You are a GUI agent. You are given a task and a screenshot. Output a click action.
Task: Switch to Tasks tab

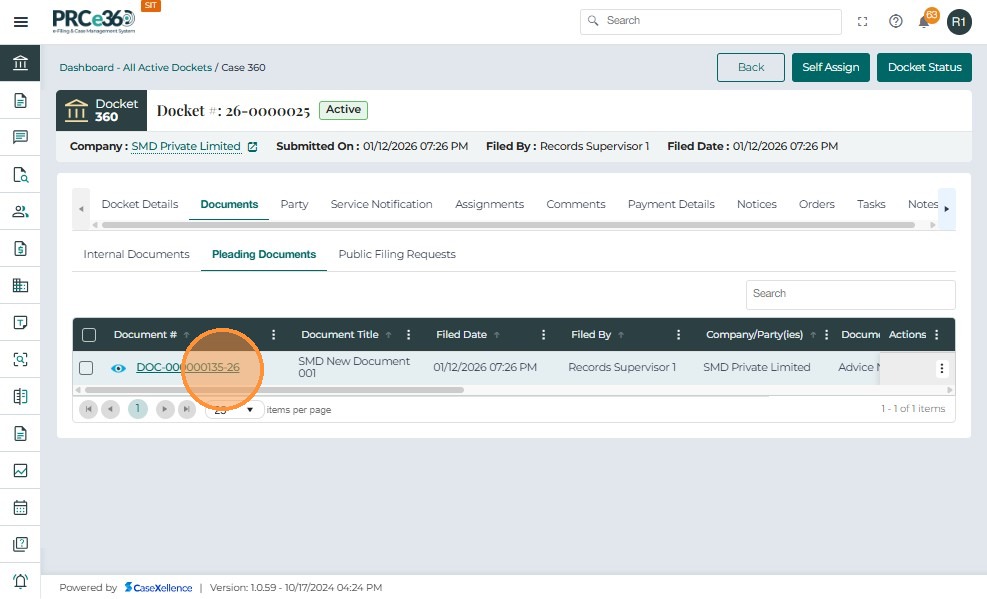[871, 204]
